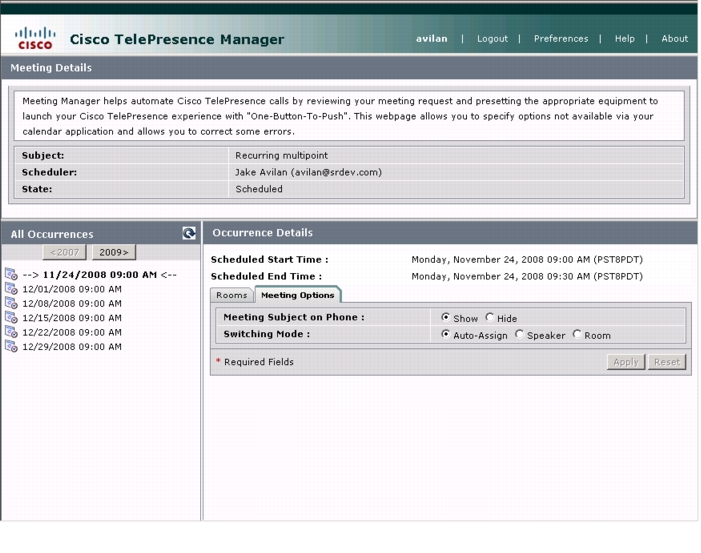Select Hide for Meeting Subject on Phone
Viewport: 701px width, 553px height.
click(x=490, y=317)
